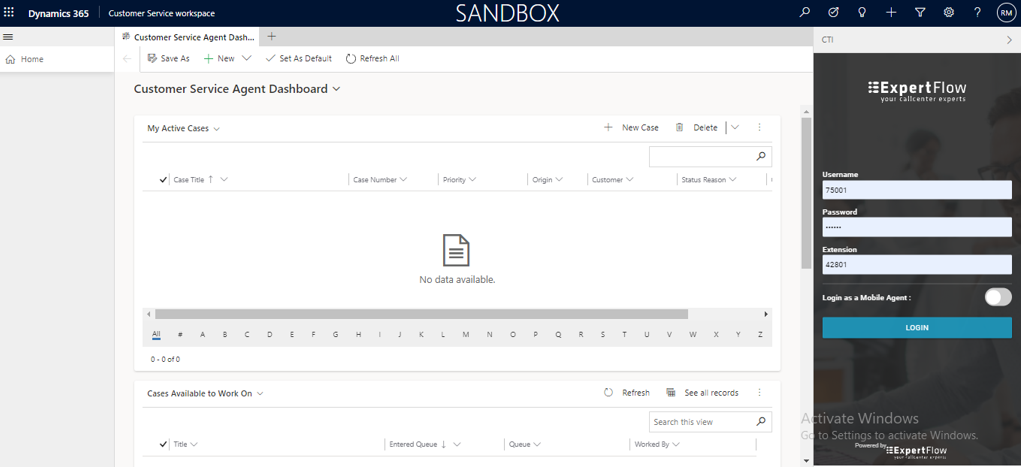The height and width of the screenshot is (471, 1026).
Task: Click the RM user avatar
Action: [x=1006, y=12]
